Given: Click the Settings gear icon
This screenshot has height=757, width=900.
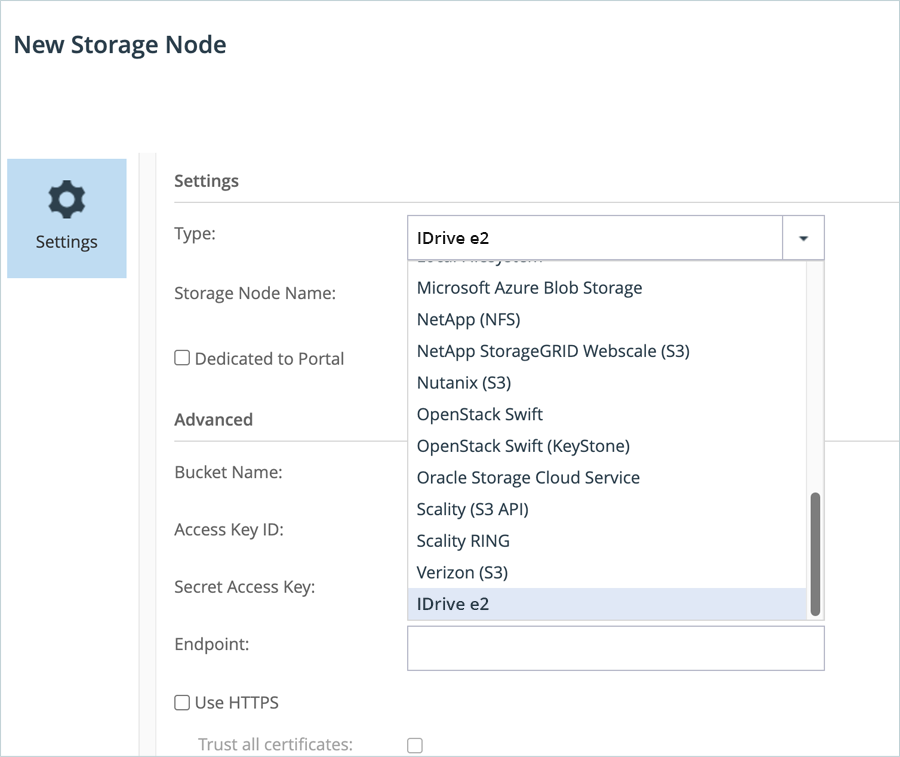Looking at the screenshot, I should pyautogui.click(x=67, y=200).
